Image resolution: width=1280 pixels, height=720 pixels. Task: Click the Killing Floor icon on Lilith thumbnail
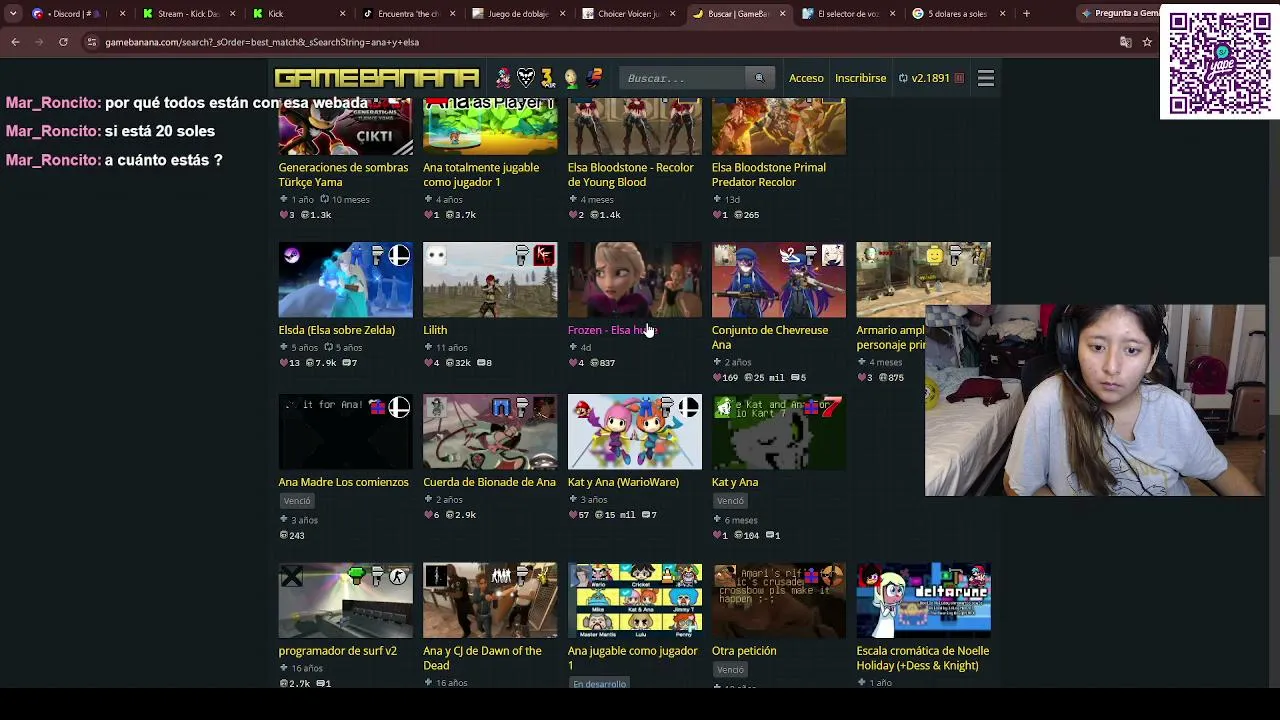pos(544,256)
